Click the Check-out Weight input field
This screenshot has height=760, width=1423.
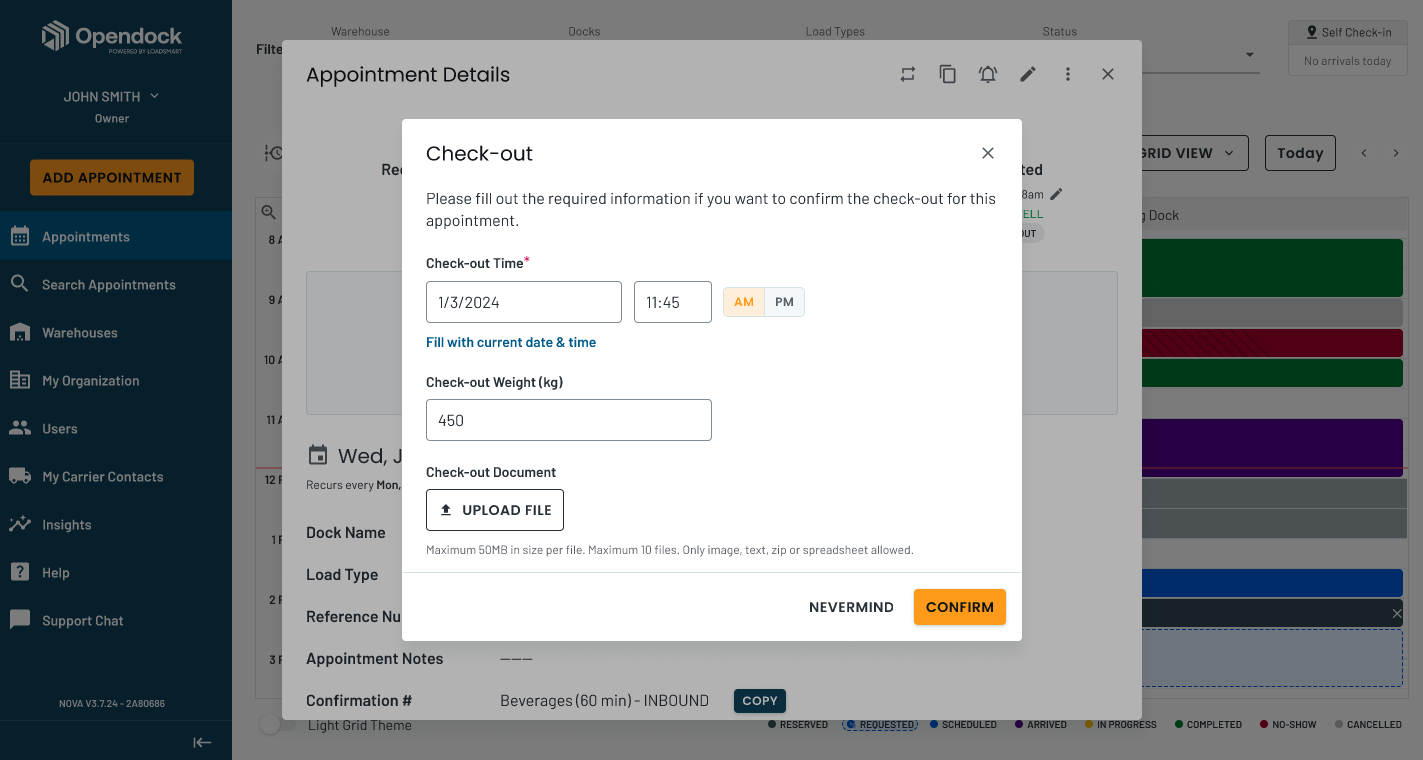pyautogui.click(x=569, y=420)
